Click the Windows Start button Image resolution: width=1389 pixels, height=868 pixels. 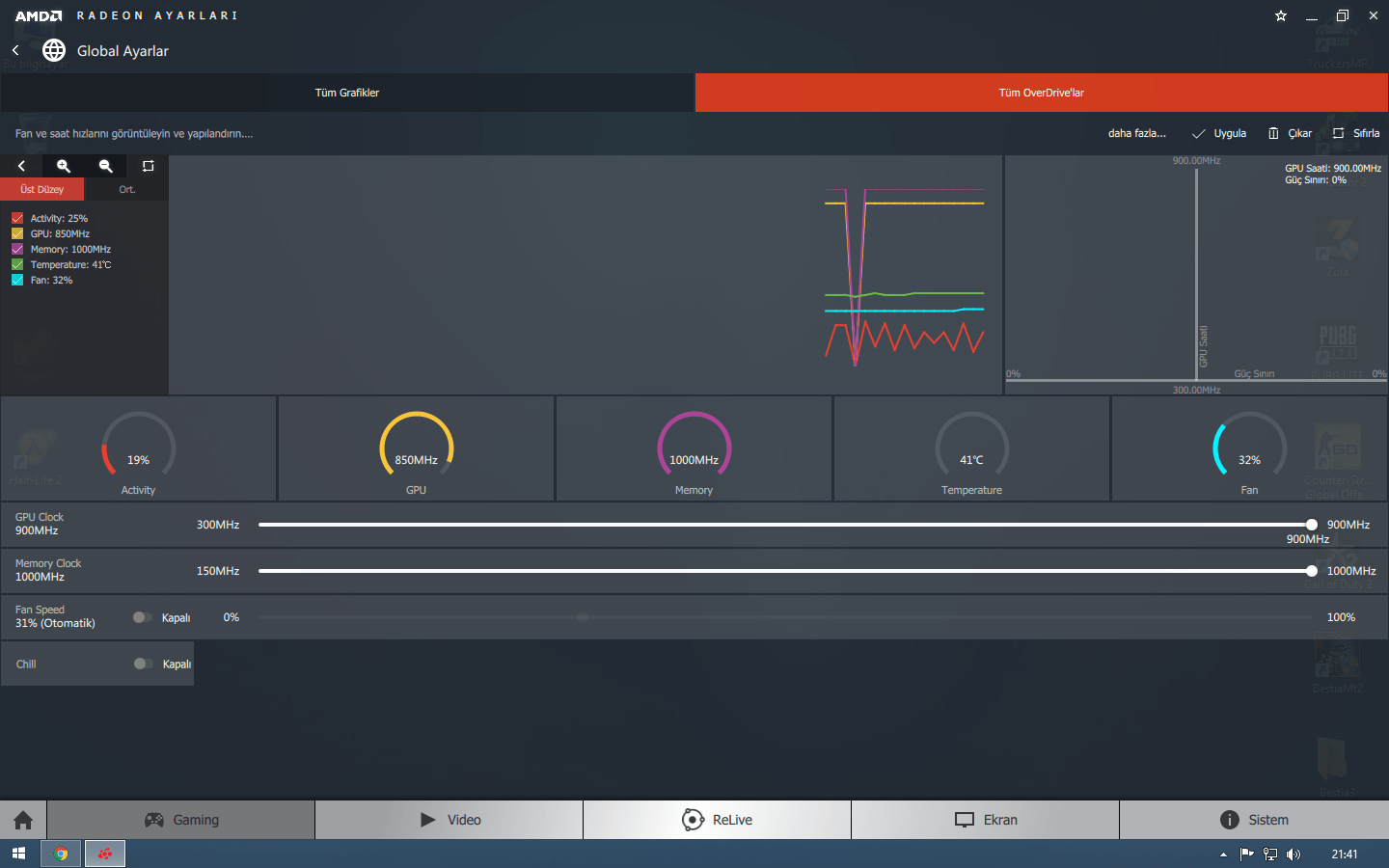coord(18,854)
